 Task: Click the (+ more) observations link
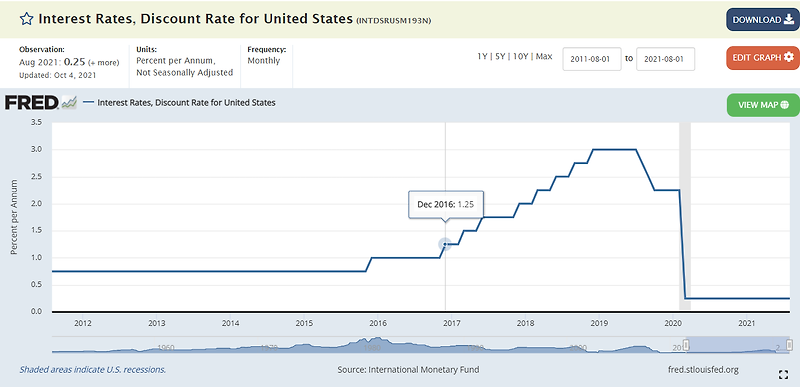pyautogui.click(x=104, y=63)
